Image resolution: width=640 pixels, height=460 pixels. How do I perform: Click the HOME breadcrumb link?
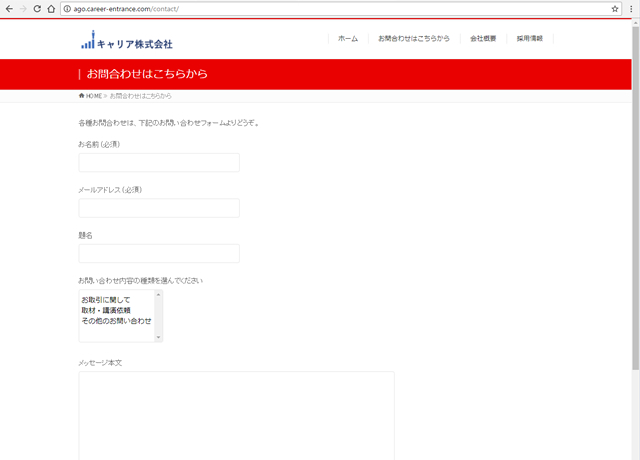93,96
